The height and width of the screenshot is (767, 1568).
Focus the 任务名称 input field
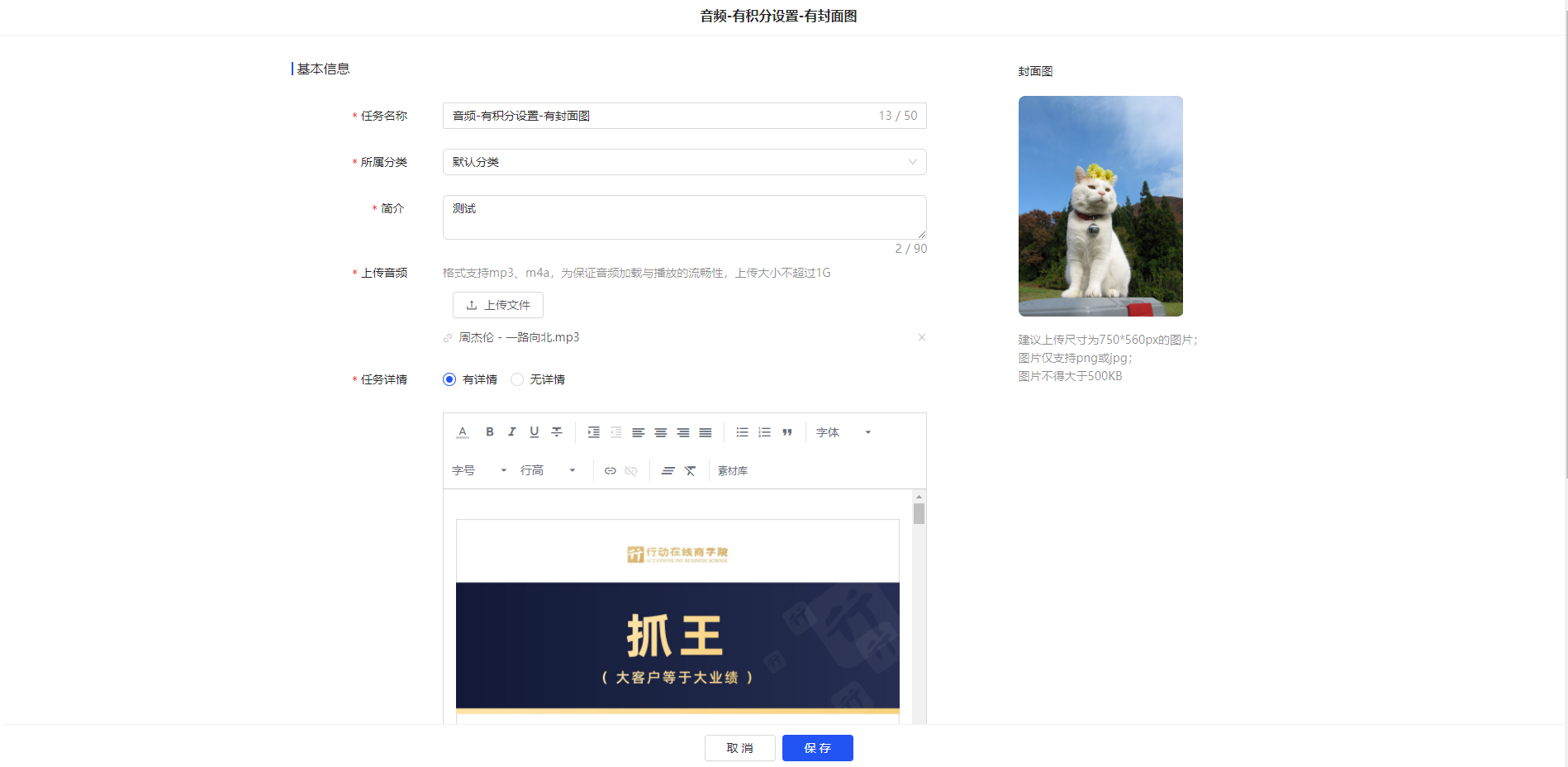(x=684, y=116)
